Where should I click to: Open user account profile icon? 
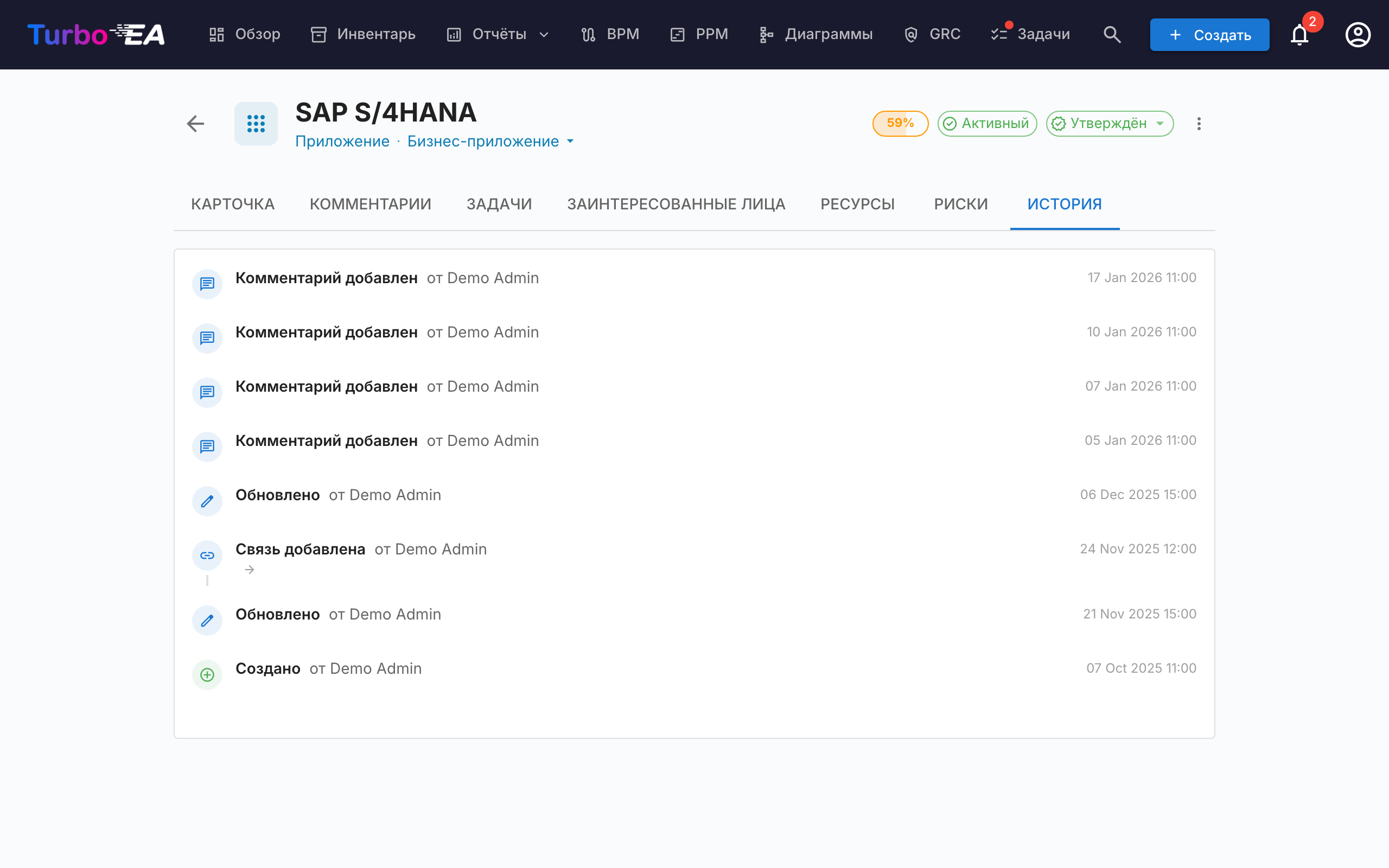click(x=1358, y=34)
